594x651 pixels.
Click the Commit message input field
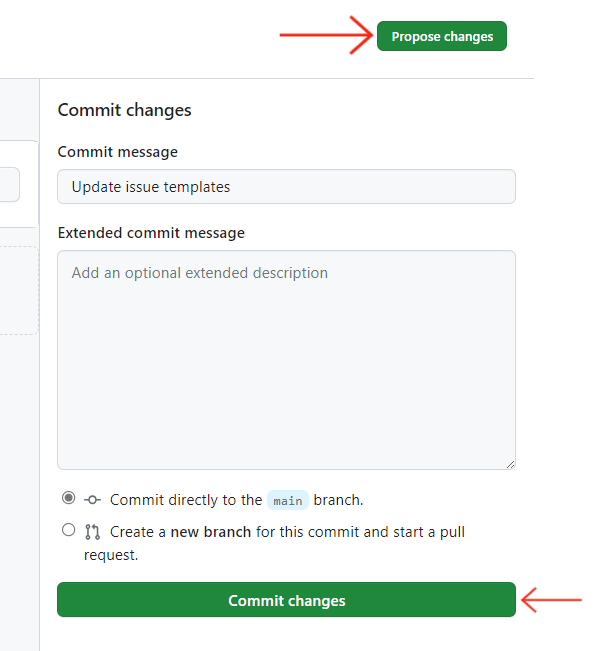pyautogui.click(x=286, y=186)
